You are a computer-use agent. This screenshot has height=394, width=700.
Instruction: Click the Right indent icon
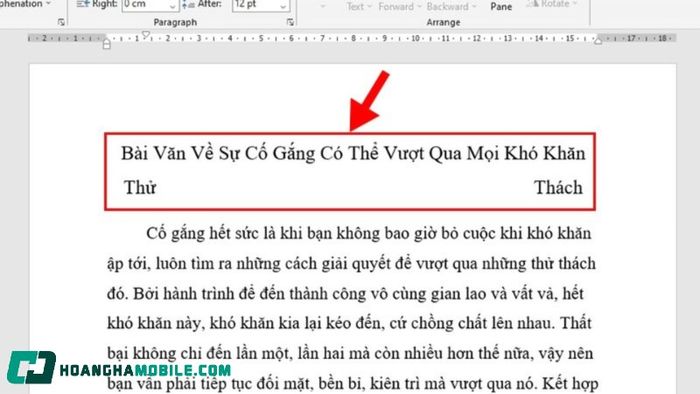pyautogui.click(x=83, y=4)
